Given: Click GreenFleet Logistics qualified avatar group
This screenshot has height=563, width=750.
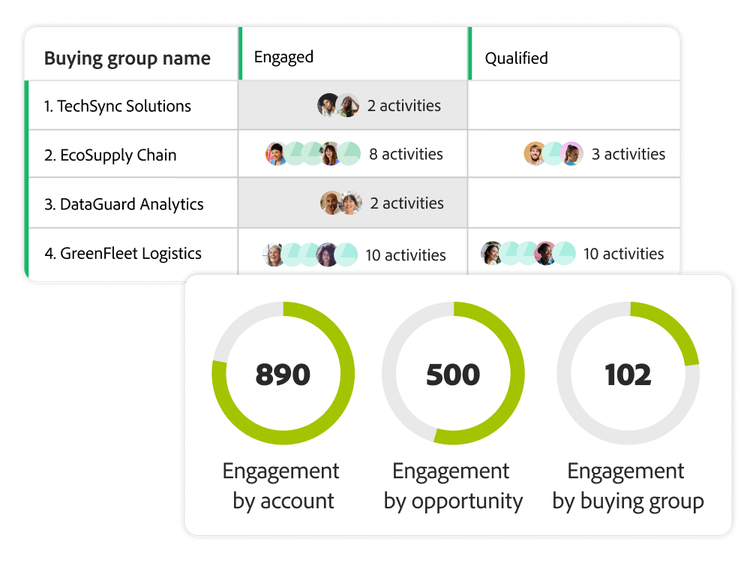Looking at the screenshot, I should pos(528,254).
